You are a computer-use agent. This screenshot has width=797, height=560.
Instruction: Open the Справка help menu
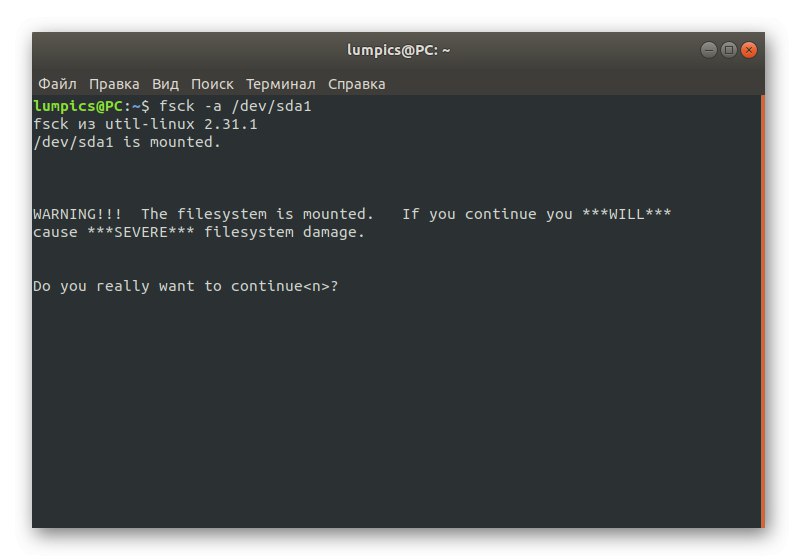pyautogui.click(x=356, y=84)
